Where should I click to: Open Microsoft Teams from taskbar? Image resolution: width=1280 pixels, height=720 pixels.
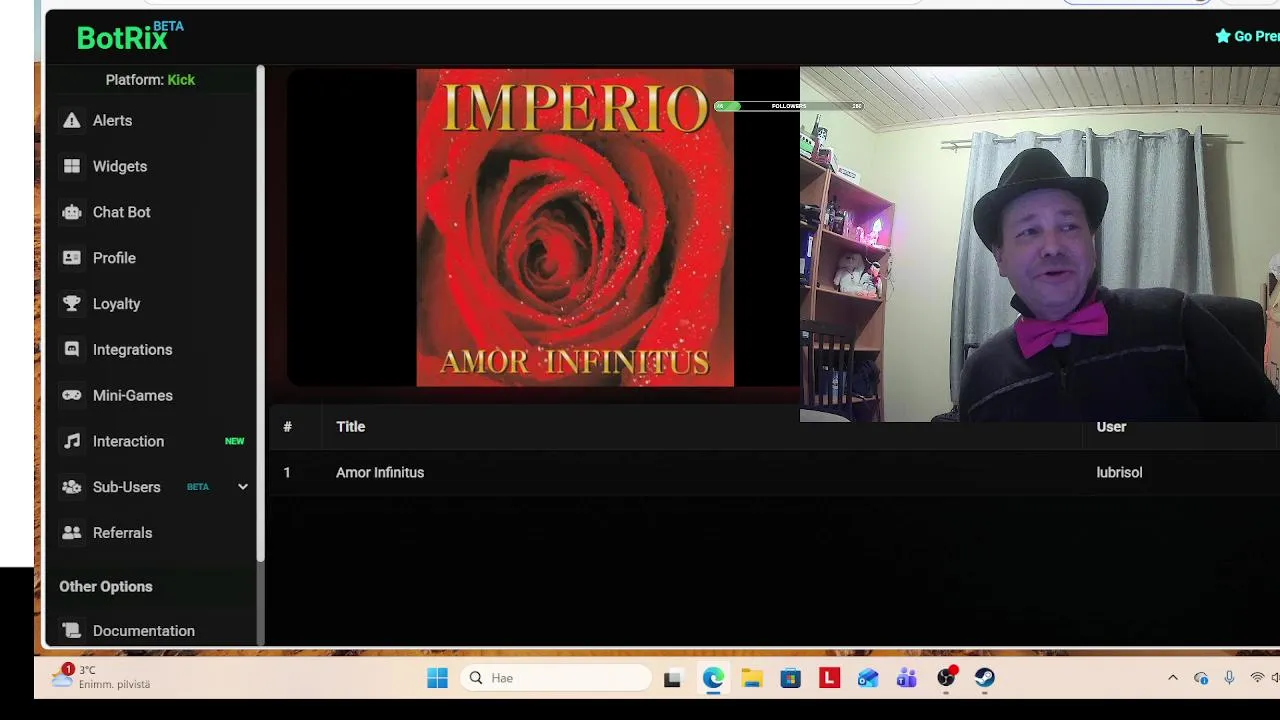pyautogui.click(x=907, y=678)
